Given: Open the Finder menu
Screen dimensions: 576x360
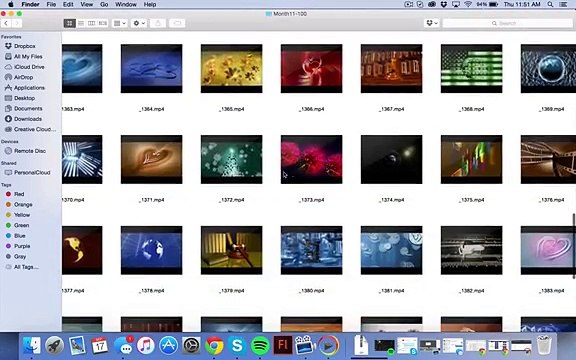Looking at the screenshot, I should point(30,4).
